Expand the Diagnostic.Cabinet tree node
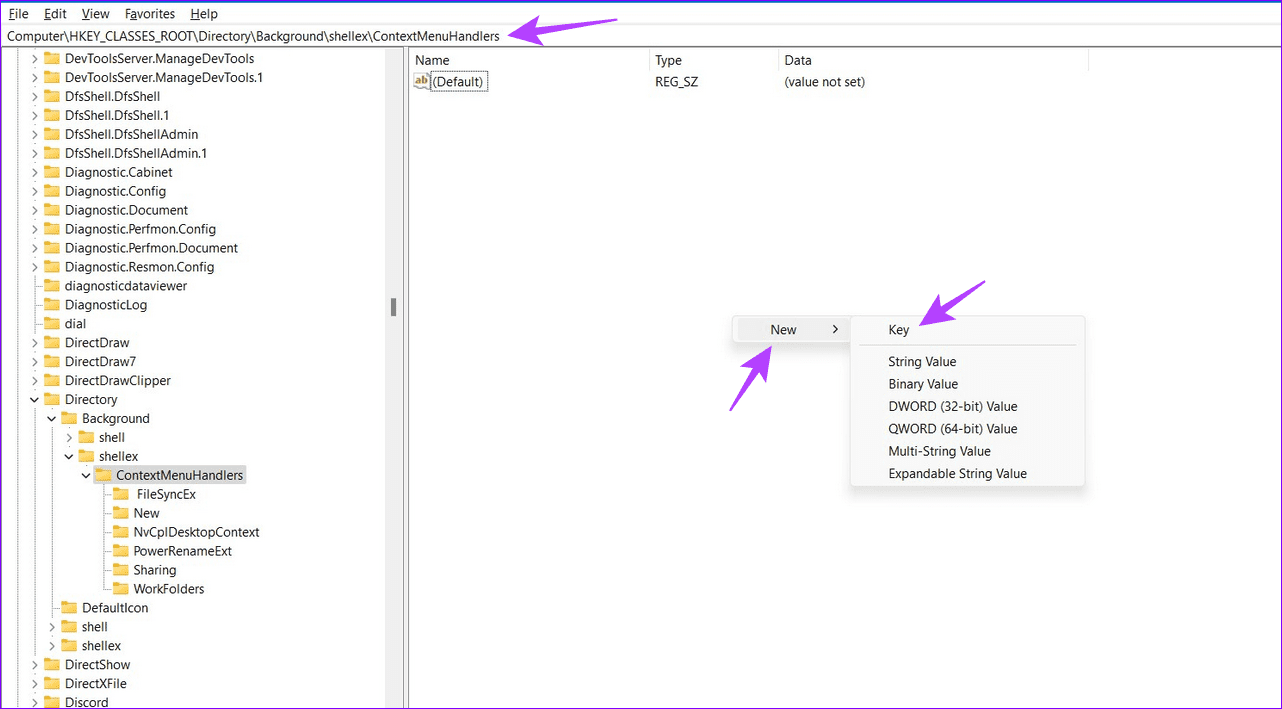Viewport: 1282px width, 709px height. (x=35, y=172)
